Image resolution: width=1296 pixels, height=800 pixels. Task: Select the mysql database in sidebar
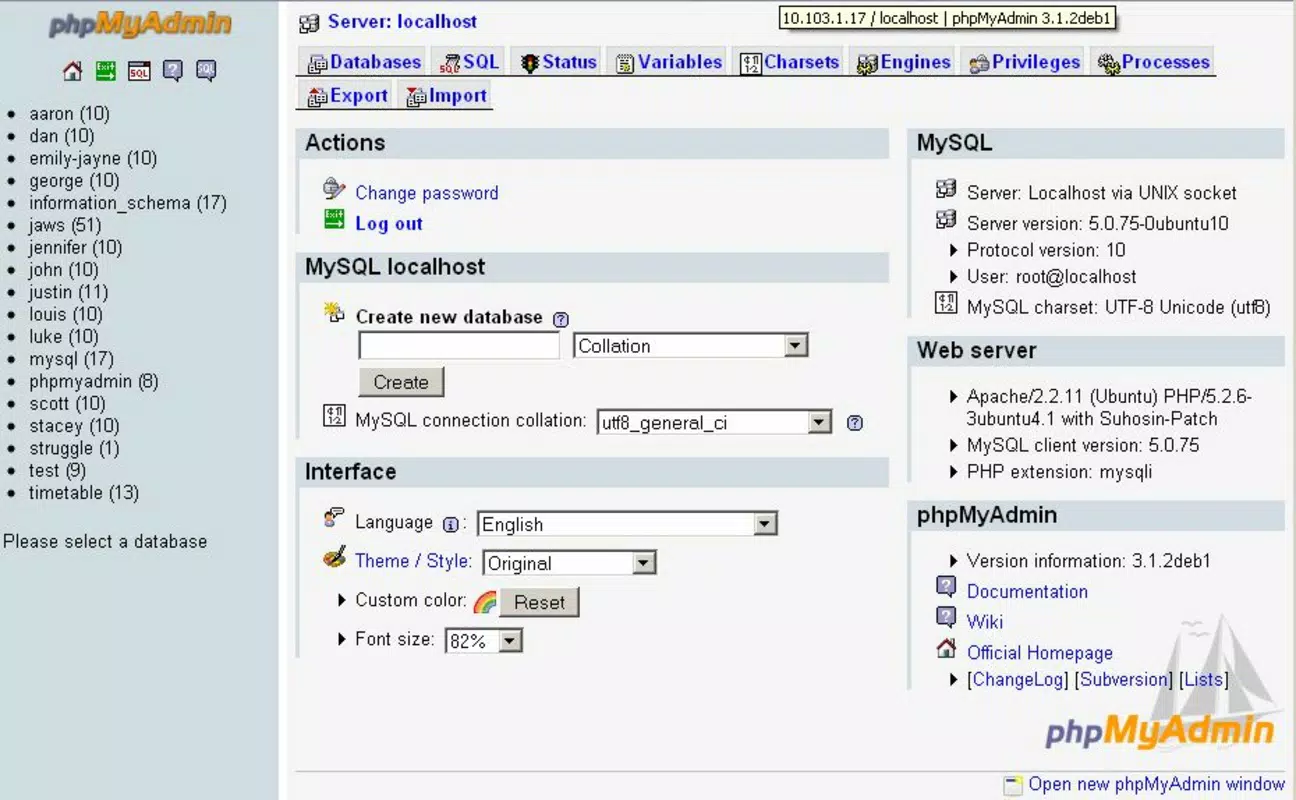[71, 359]
